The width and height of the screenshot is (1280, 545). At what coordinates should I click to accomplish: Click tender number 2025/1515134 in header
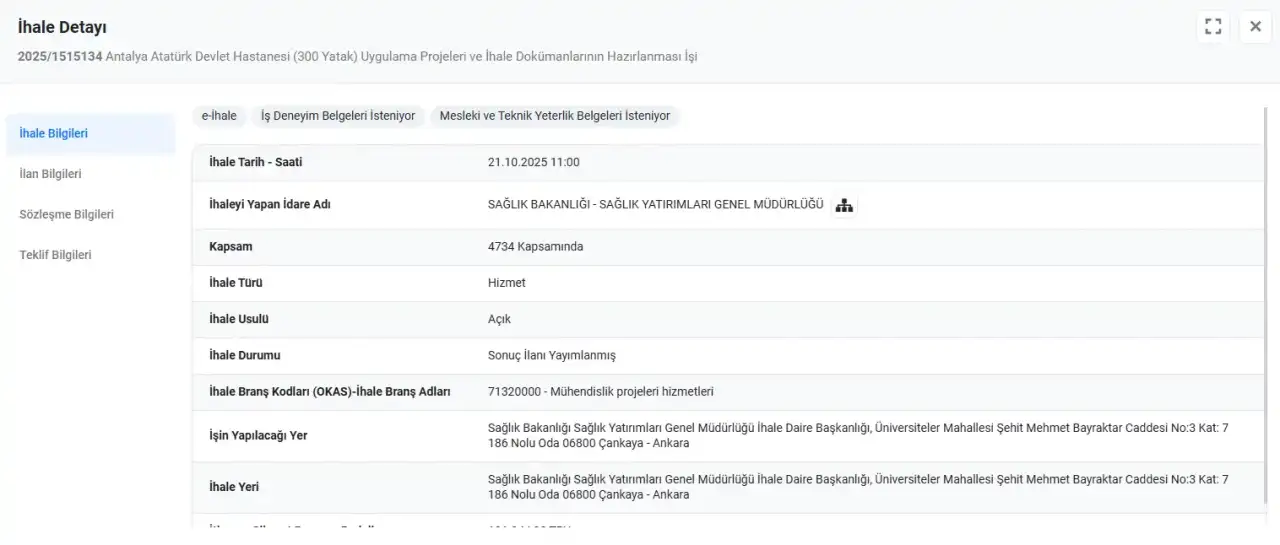click(x=60, y=57)
